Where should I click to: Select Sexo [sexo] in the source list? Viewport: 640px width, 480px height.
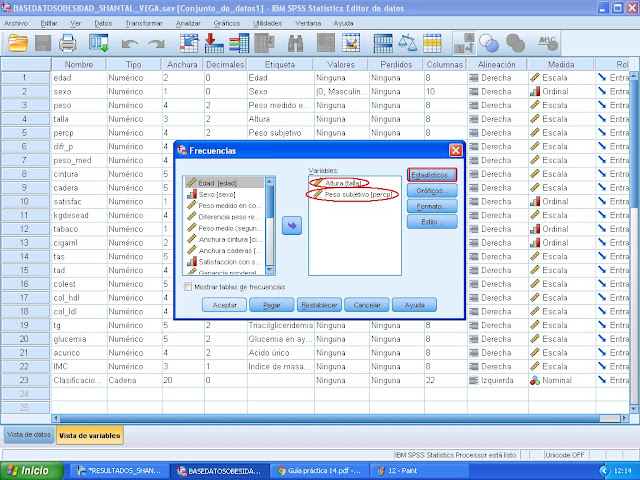tap(224, 194)
